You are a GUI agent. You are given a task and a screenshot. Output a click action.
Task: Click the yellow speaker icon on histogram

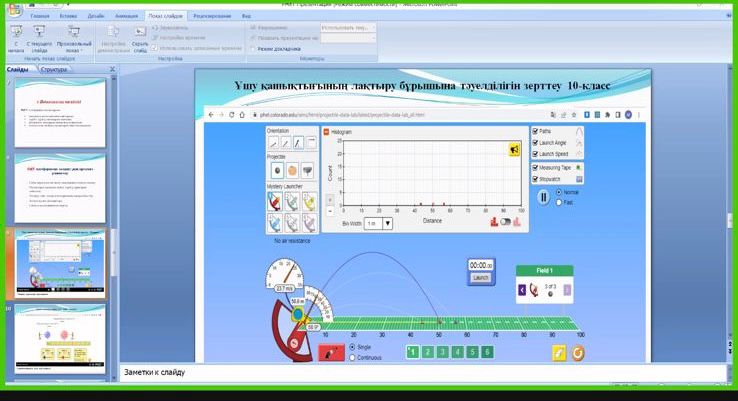(514, 149)
